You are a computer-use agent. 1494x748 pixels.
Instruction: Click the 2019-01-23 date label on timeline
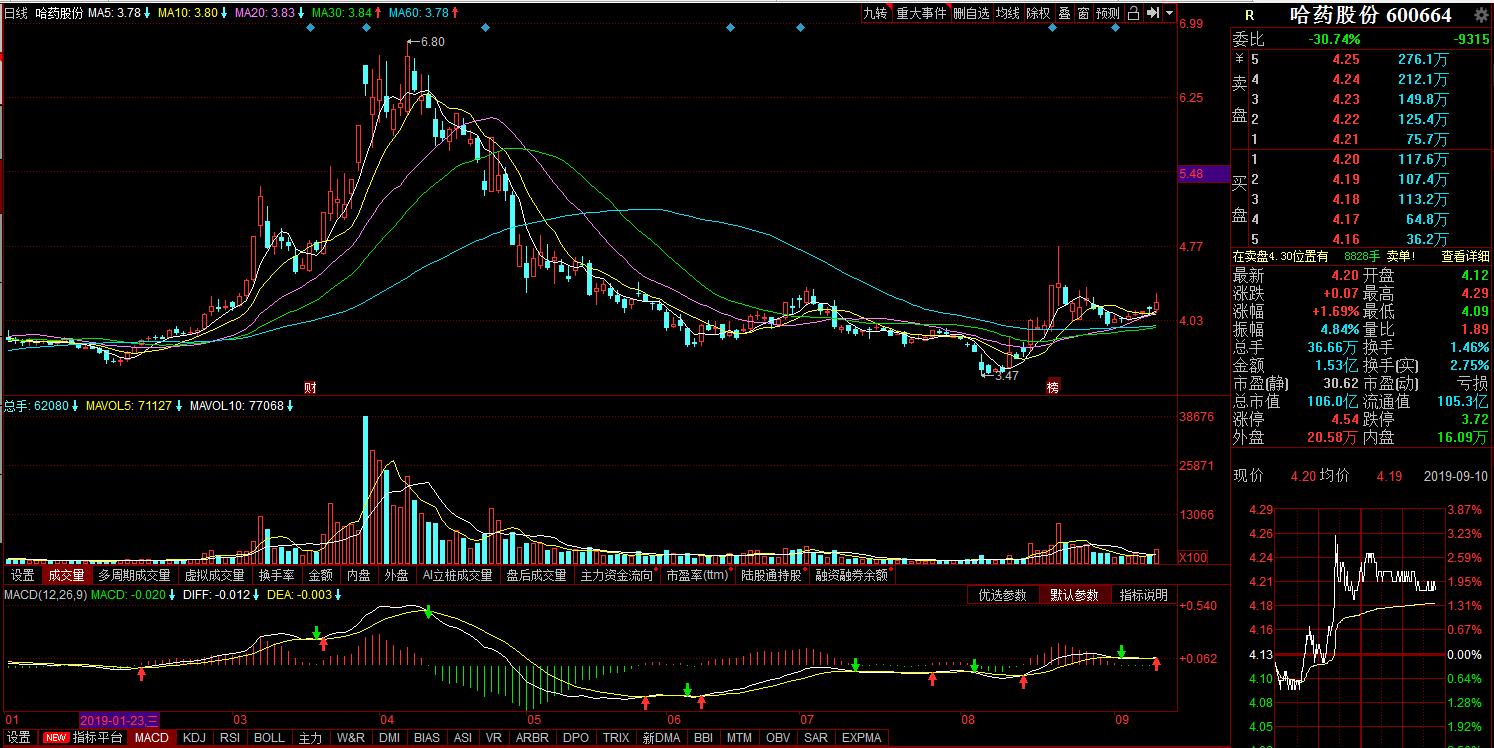(119, 720)
